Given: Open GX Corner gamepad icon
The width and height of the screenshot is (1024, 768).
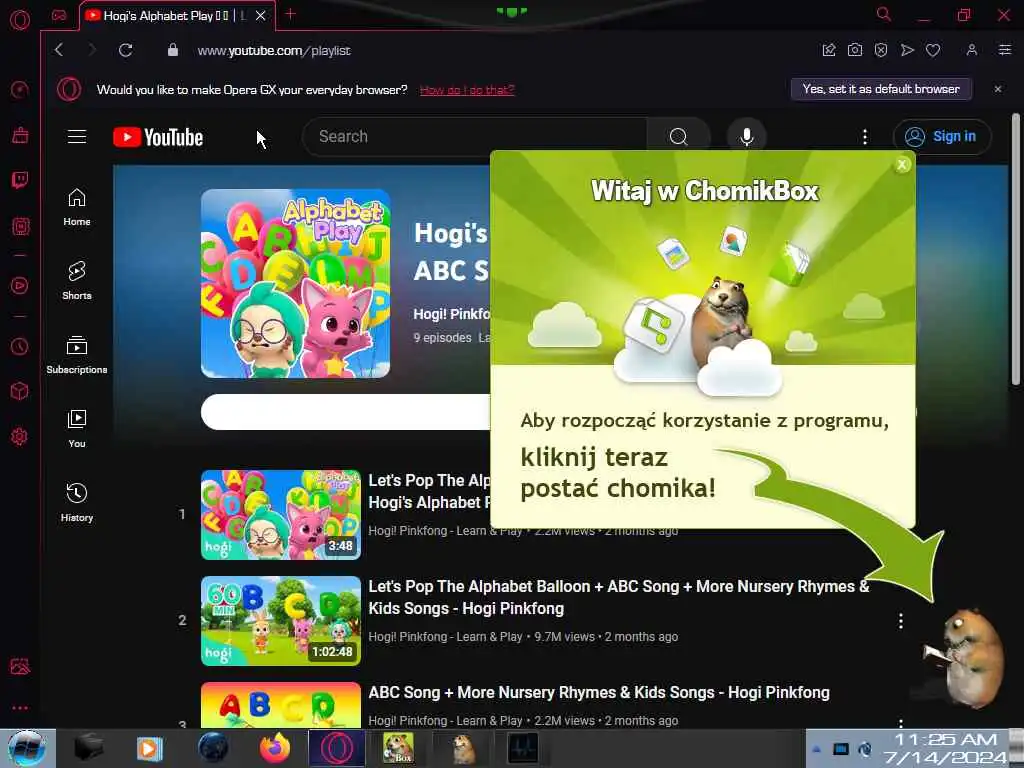Looking at the screenshot, I should [x=59, y=15].
